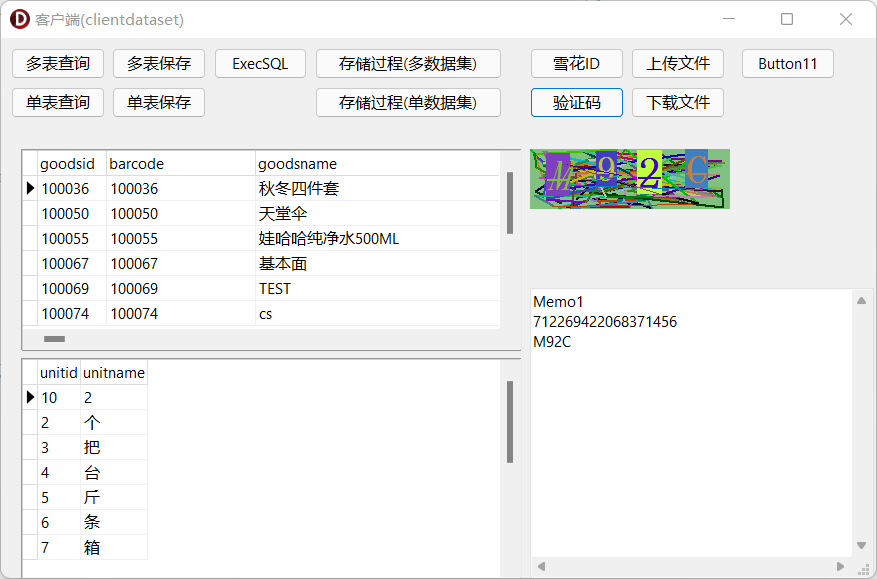Open the 上传文件 button
Image resolution: width=877 pixels, height=579 pixels.
point(678,64)
